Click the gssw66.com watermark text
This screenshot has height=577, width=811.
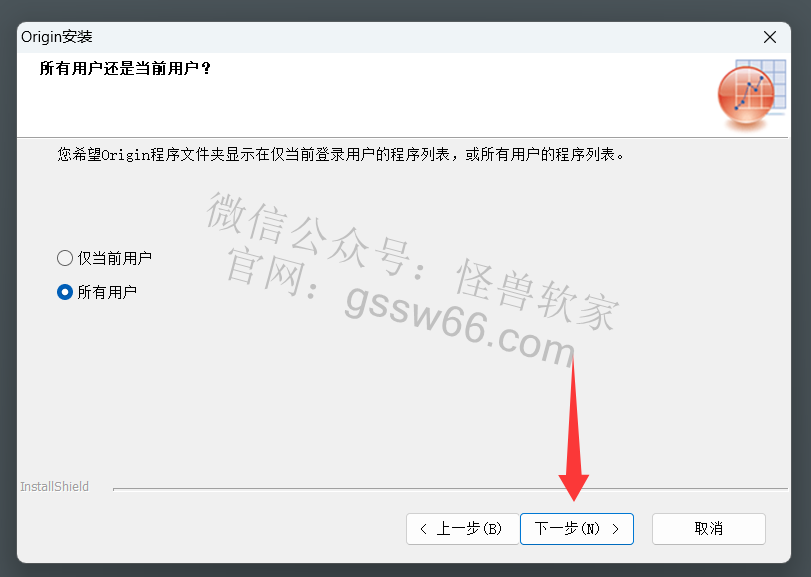pyautogui.click(x=459, y=327)
